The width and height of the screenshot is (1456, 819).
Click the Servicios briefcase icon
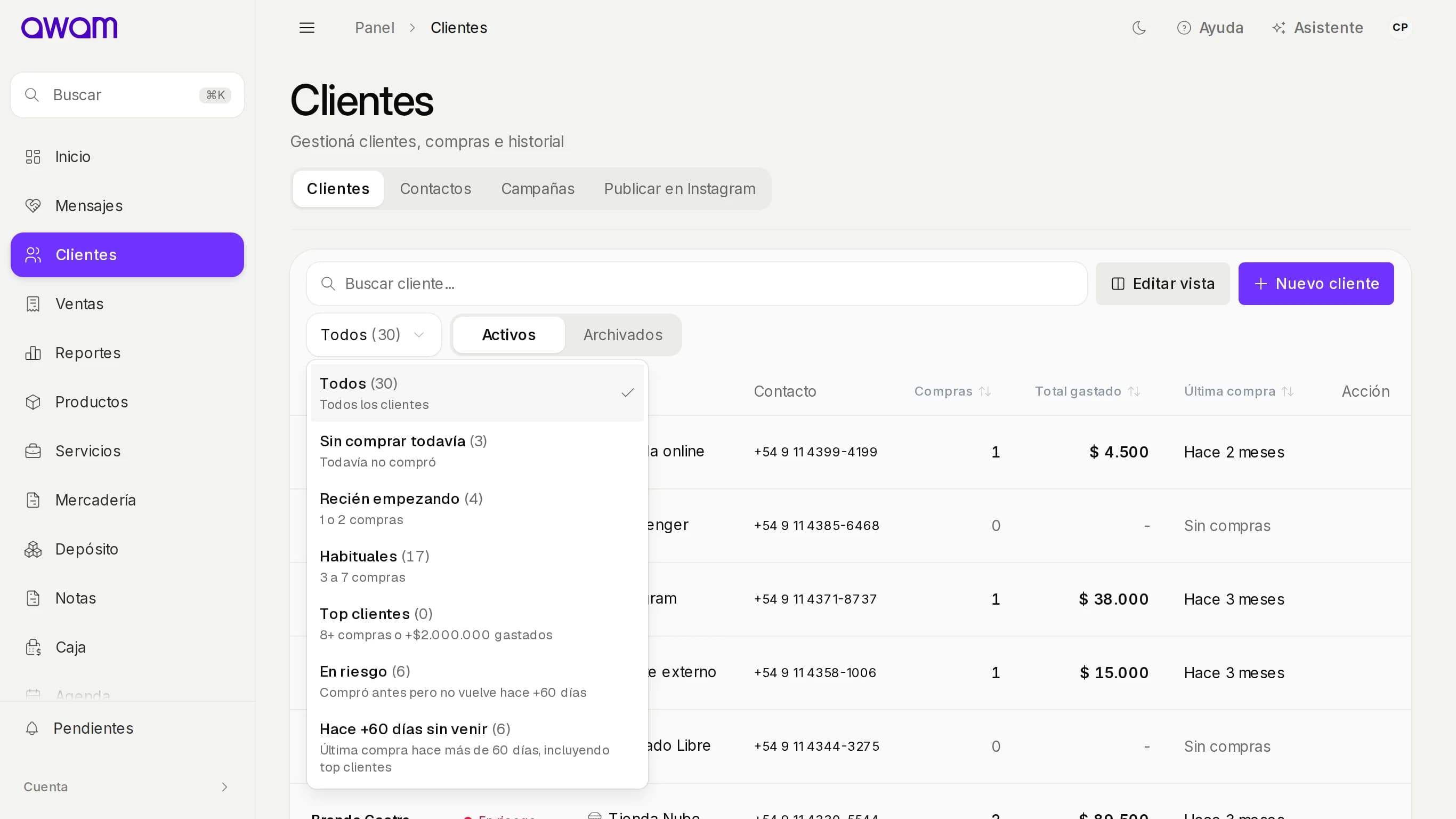pos(33,451)
